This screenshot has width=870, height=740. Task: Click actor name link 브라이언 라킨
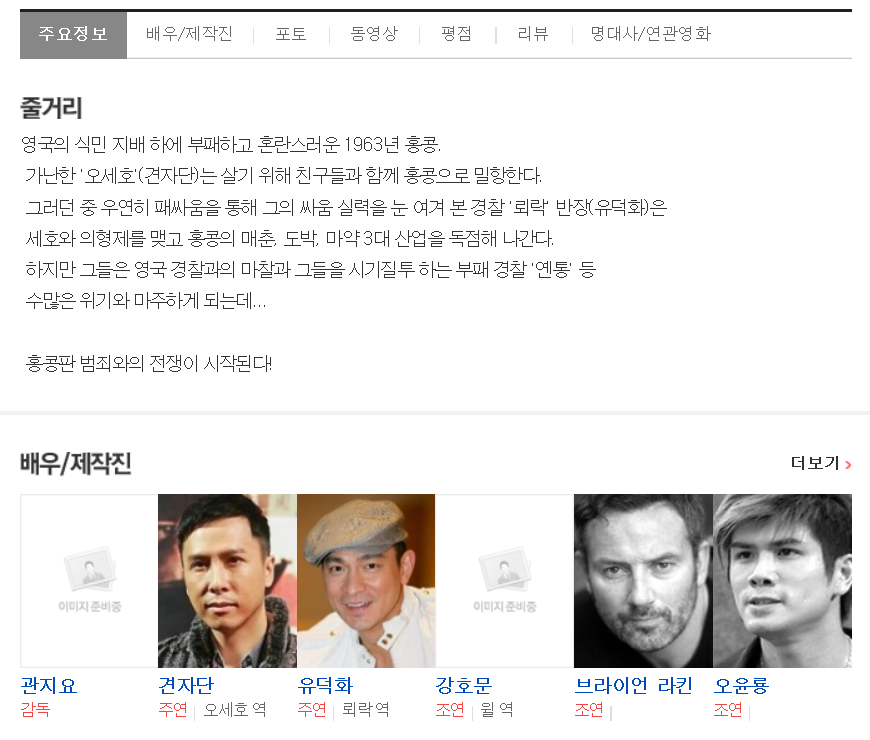click(634, 686)
